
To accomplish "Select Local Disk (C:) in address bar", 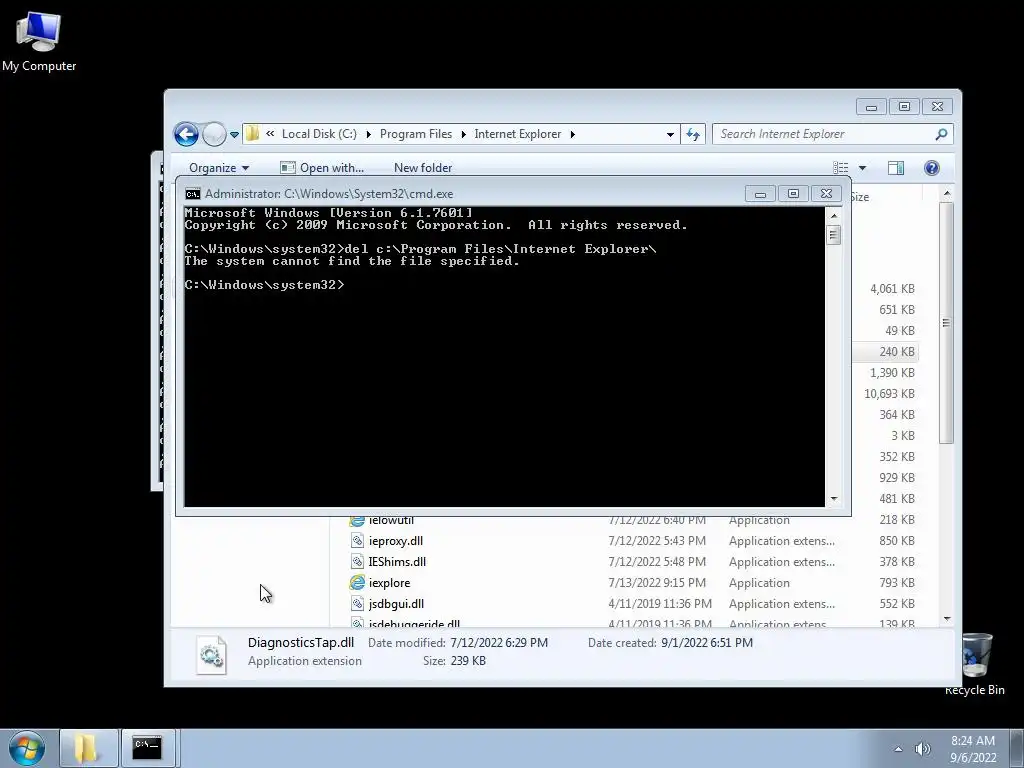I will click(x=319, y=134).
